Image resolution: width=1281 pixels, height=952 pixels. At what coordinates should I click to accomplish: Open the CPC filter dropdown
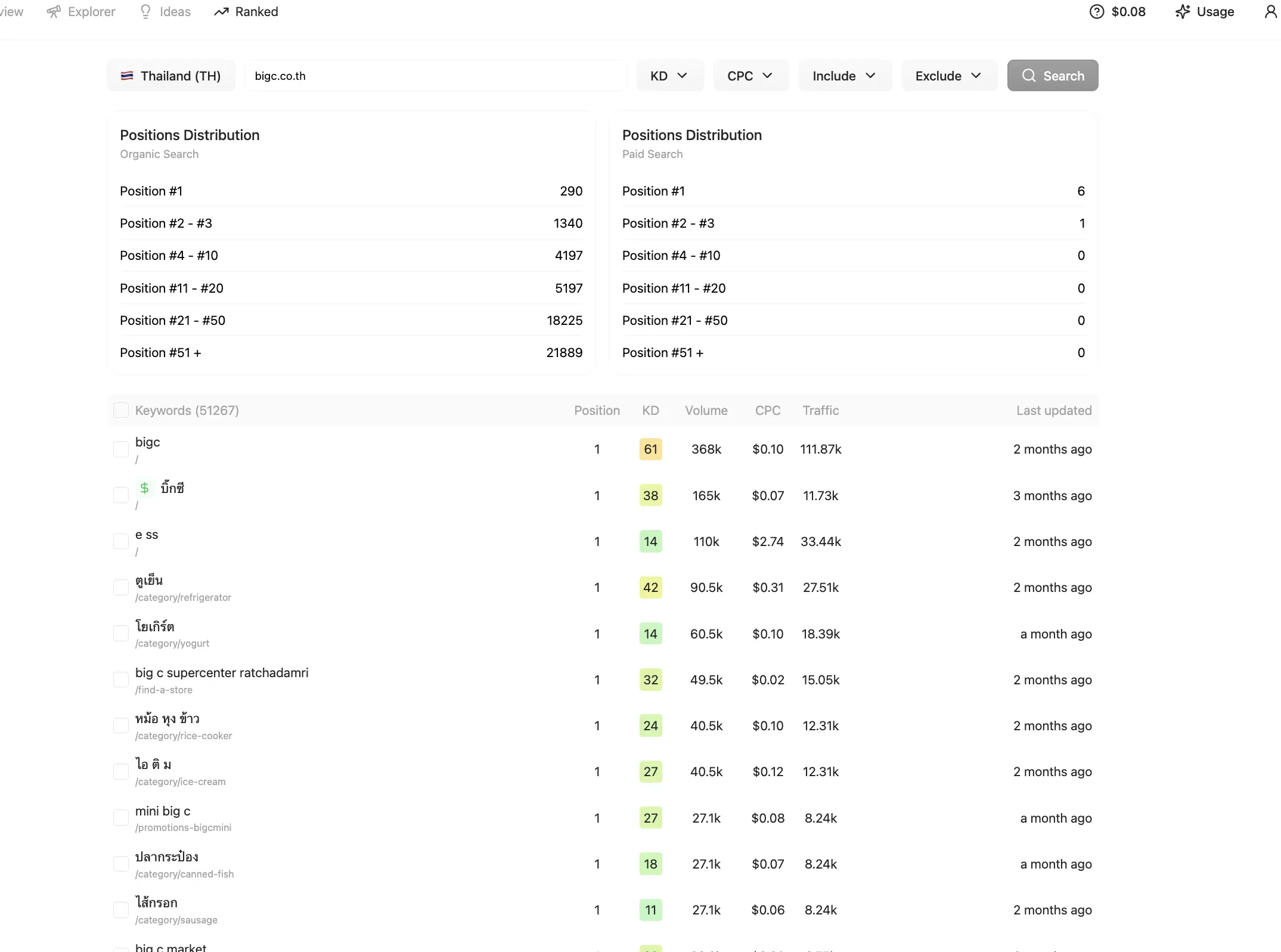(750, 76)
